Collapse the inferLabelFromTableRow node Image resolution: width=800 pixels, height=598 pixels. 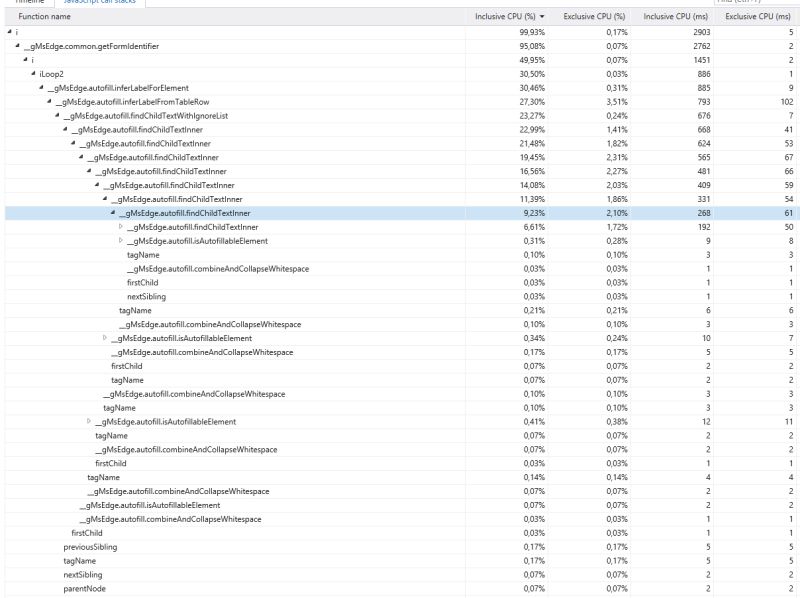pos(49,102)
